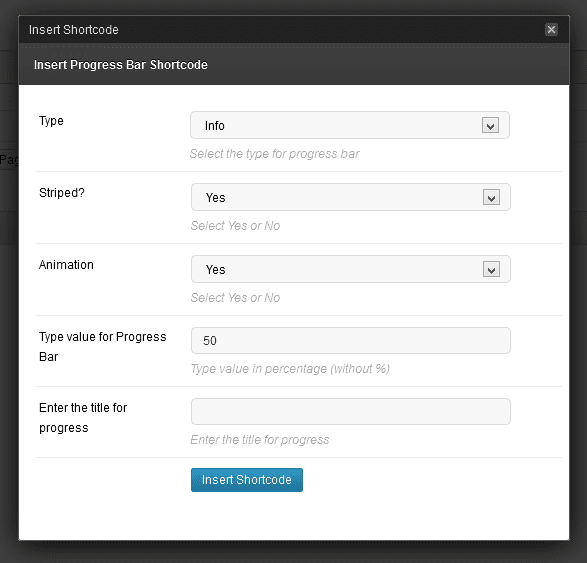Click the arrow icon of the Type dropdown
This screenshot has height=563, width=587.
coord(490,125)
